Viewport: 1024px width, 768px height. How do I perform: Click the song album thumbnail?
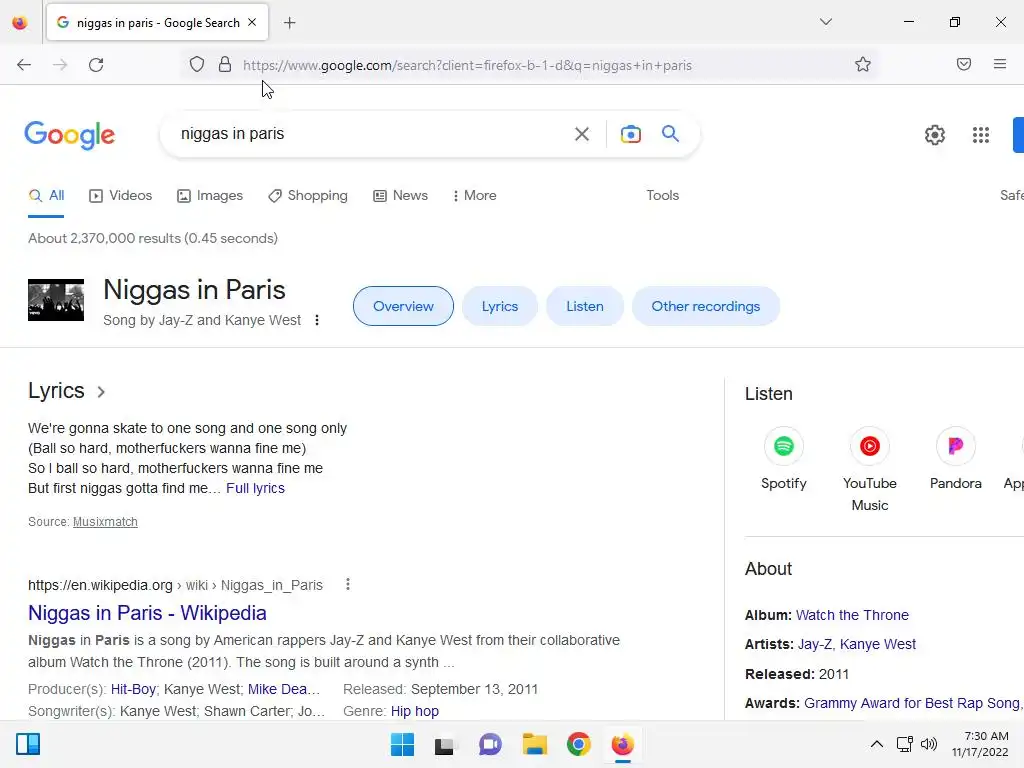56,300
